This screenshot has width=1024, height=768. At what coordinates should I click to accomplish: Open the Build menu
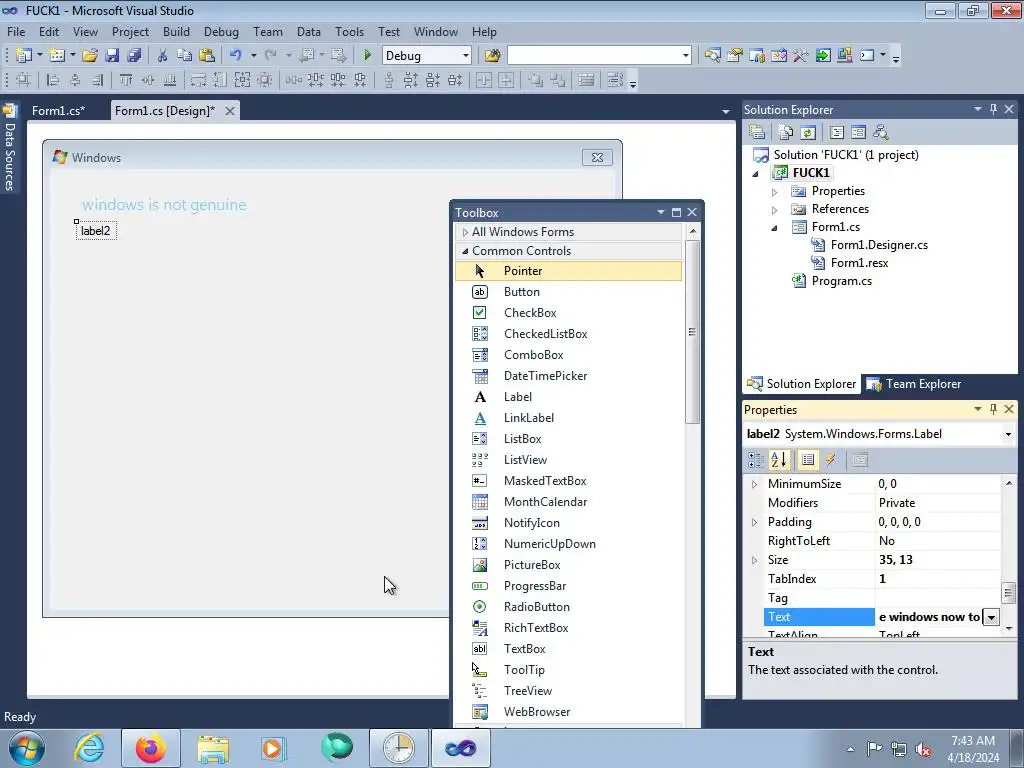(176, 31)
